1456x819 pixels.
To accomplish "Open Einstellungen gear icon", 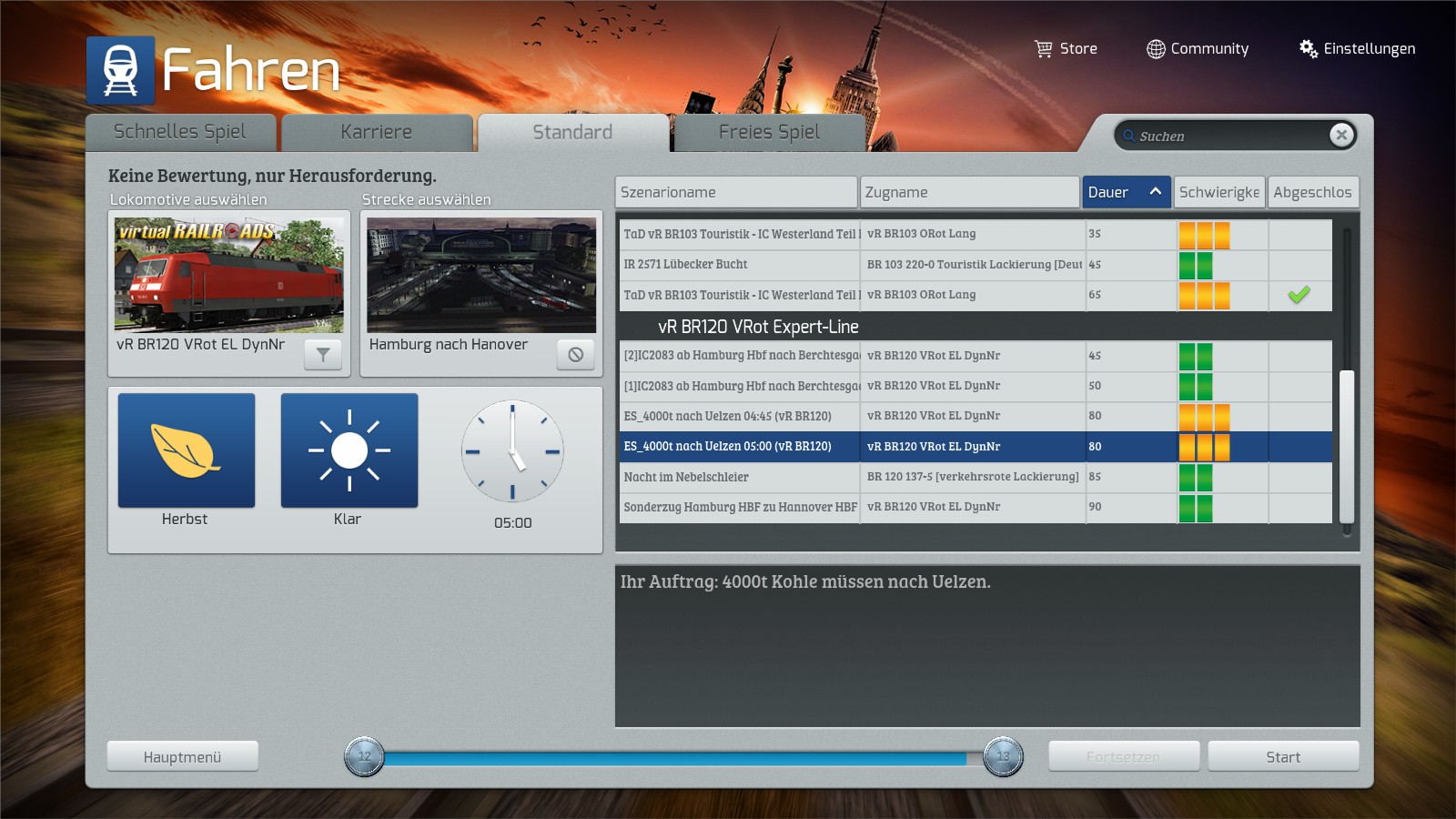I will (x=1309, y=49).
